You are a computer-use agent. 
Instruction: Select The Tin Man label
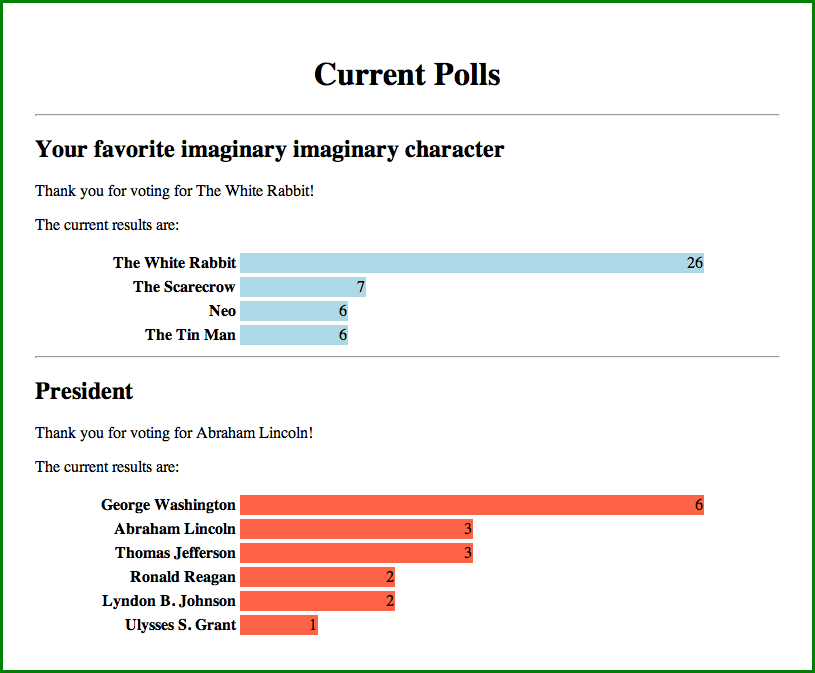tap(190, 335)
